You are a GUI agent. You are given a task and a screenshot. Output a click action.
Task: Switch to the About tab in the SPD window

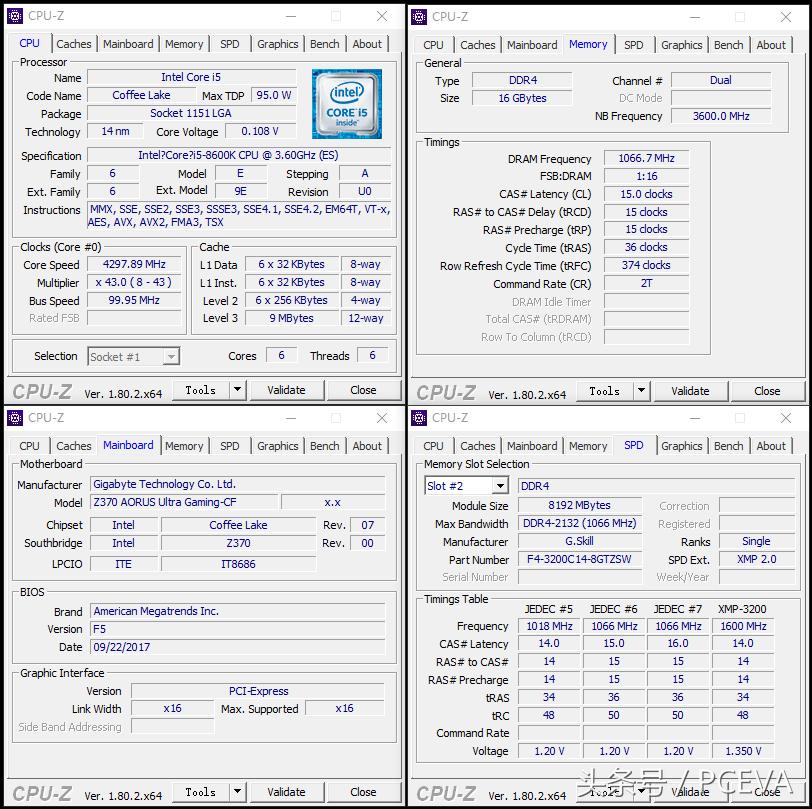771,445
